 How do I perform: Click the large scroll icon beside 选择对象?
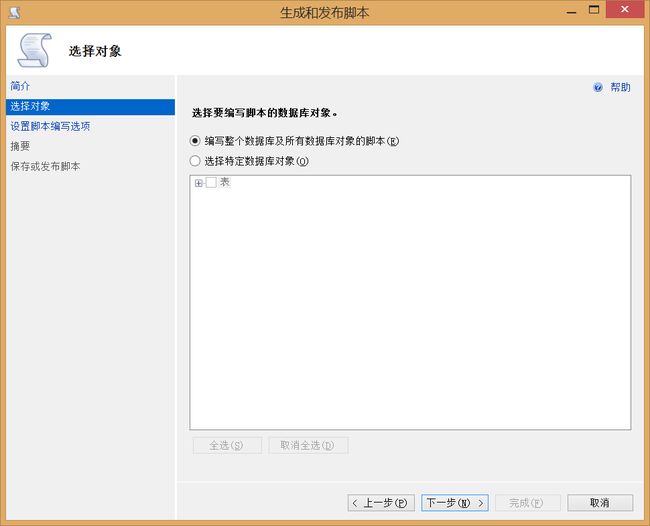[34, 51]
